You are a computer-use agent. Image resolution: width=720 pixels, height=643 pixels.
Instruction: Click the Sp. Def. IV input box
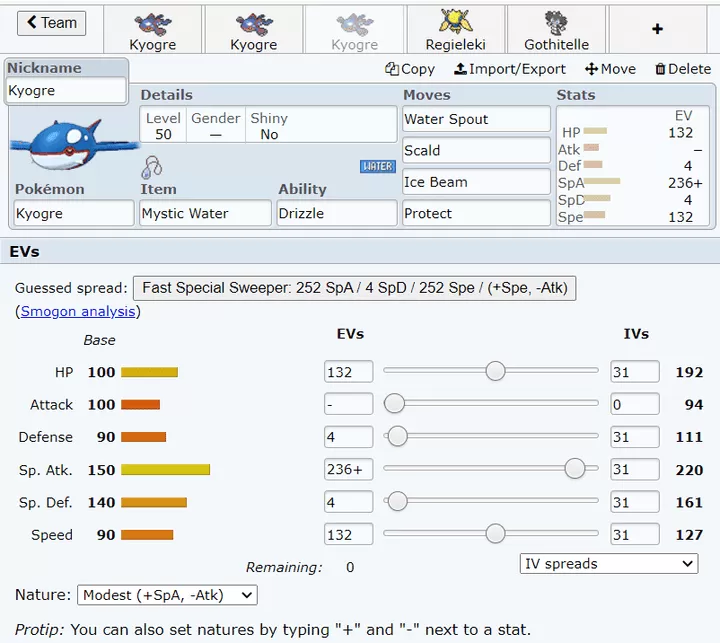coord(635,502)
